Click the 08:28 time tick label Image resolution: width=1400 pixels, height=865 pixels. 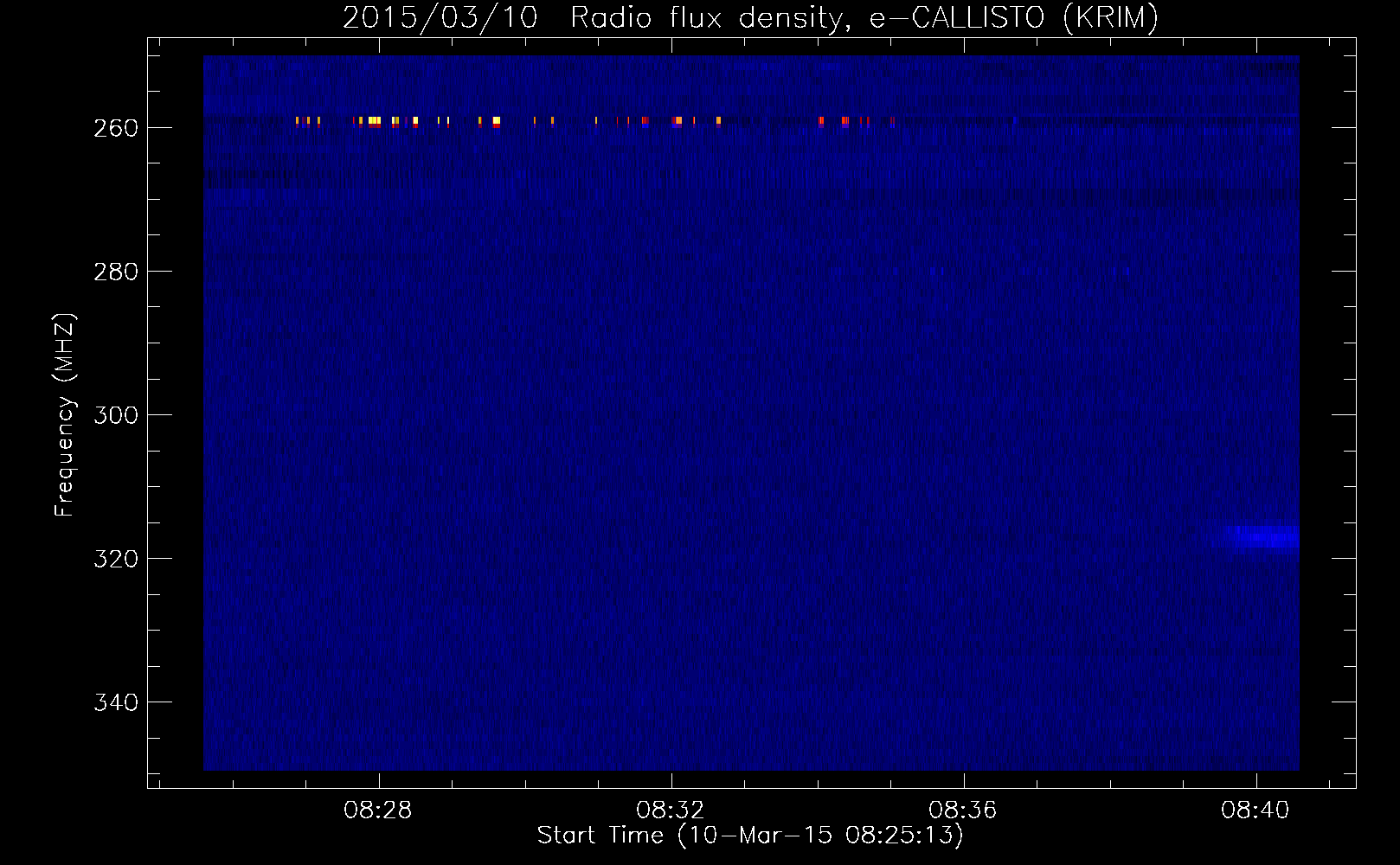click(x=378, y=811)
